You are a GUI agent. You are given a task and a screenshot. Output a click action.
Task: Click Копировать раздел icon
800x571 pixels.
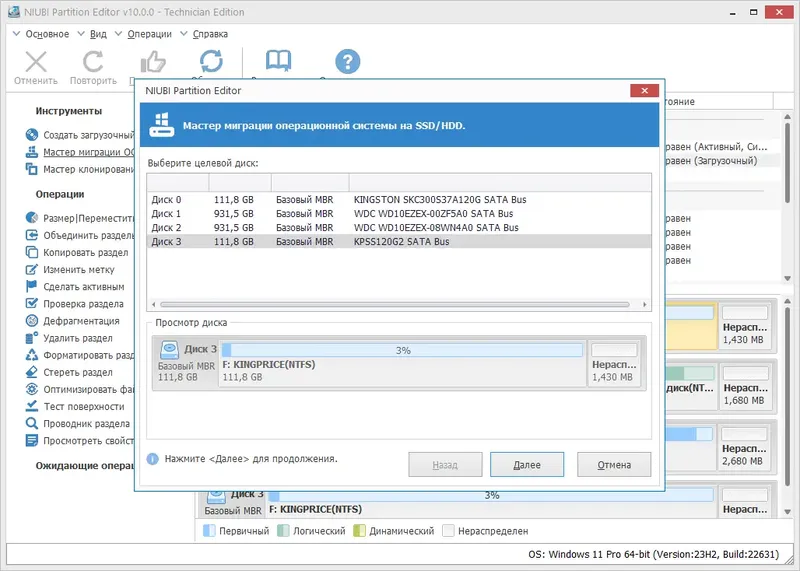(32, 252)
